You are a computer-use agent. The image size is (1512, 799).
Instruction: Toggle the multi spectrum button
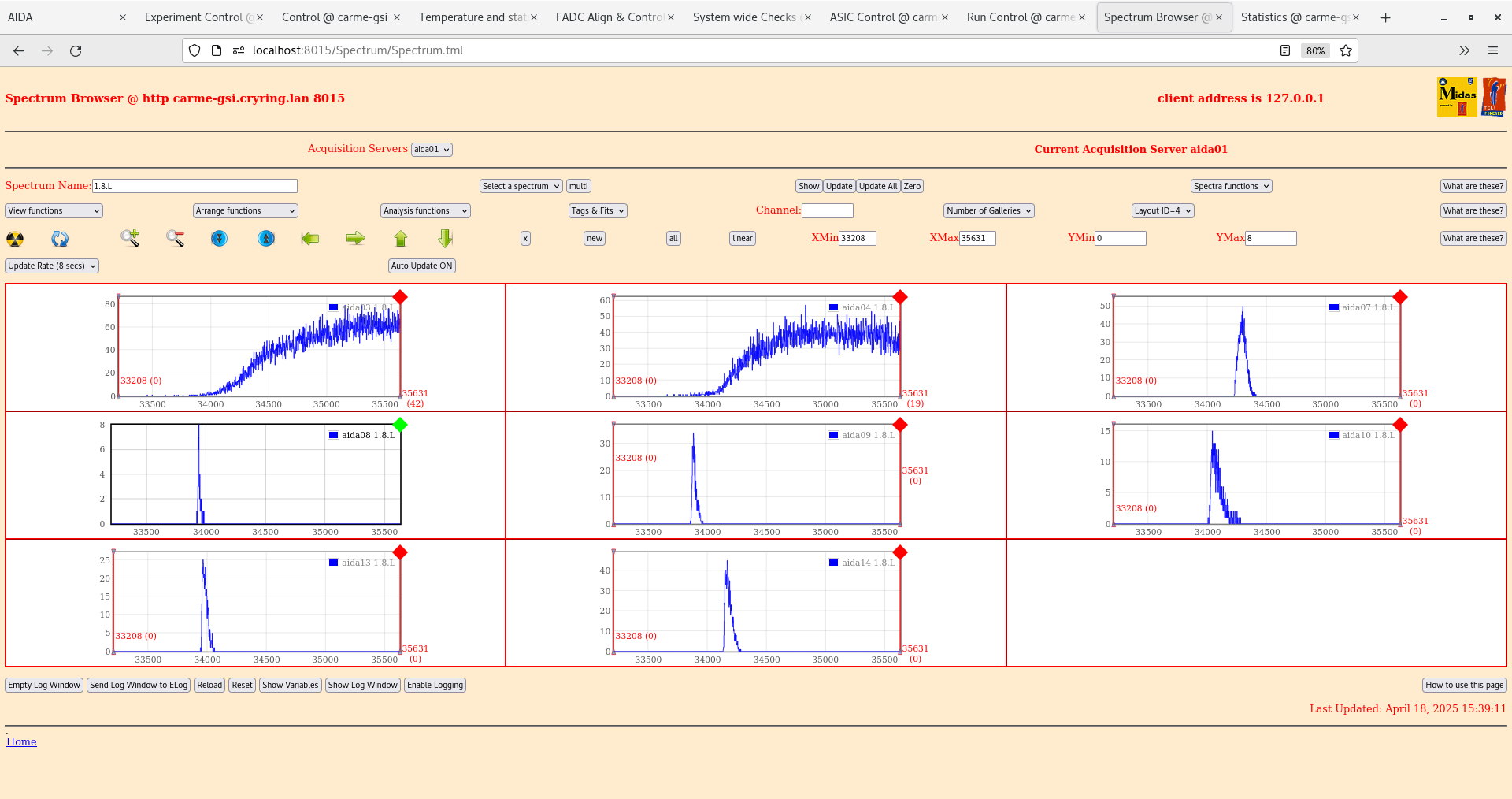click(579, 186)
